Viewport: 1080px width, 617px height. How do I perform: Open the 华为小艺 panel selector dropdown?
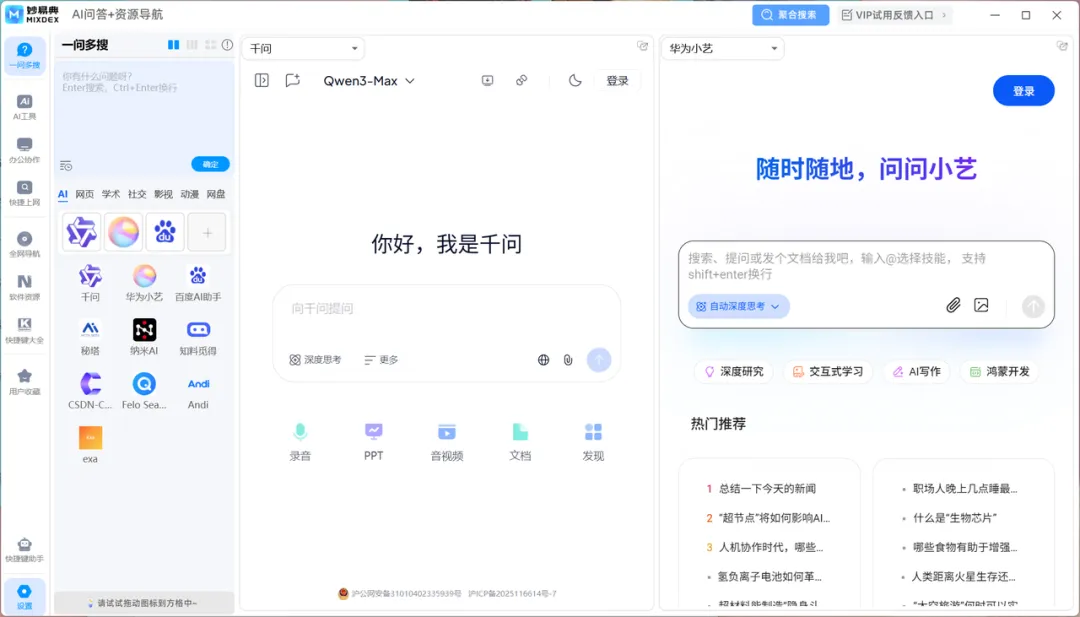click(723, 48)
